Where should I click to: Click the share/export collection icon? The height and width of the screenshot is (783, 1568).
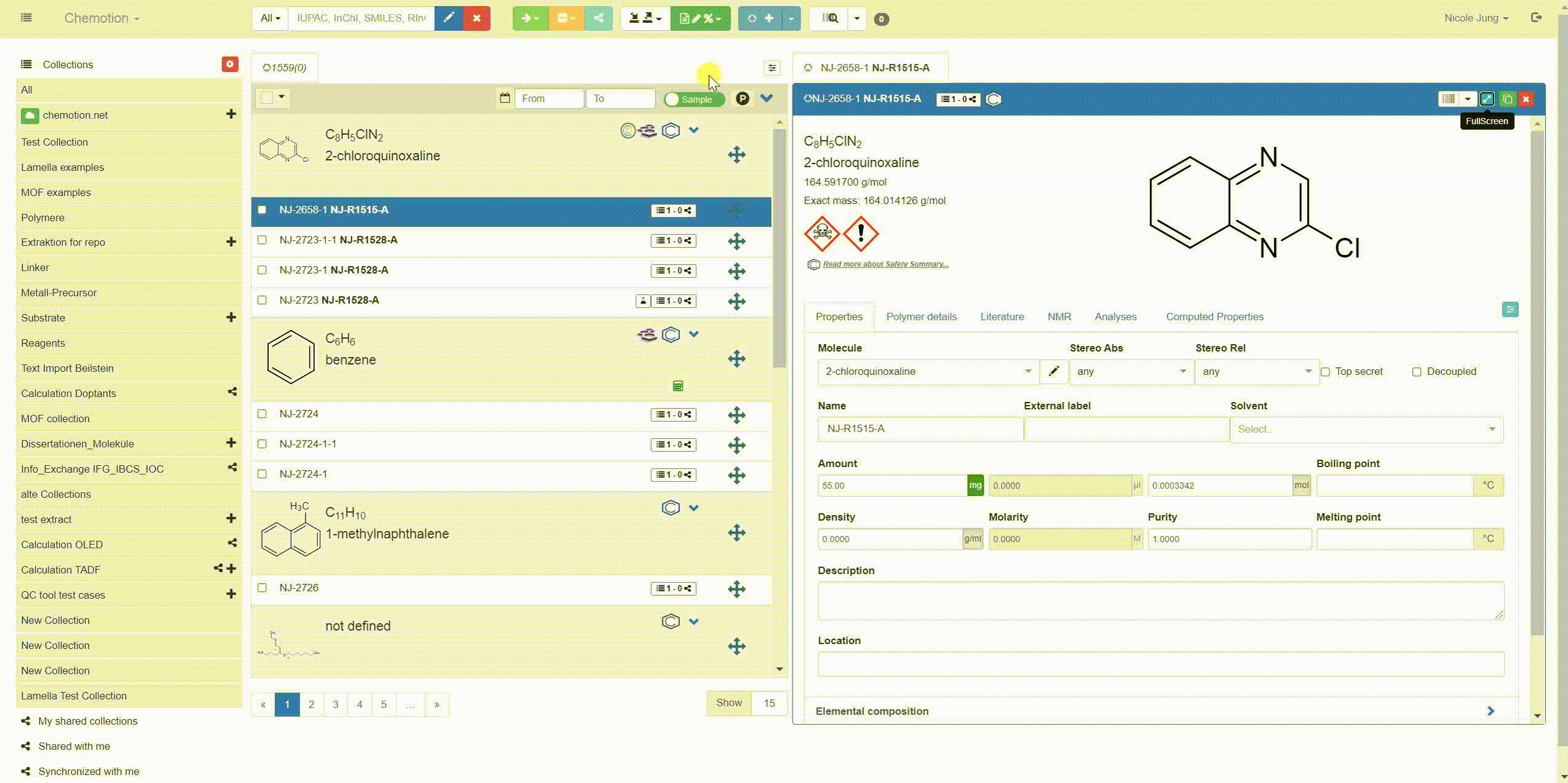click(598, 18)
